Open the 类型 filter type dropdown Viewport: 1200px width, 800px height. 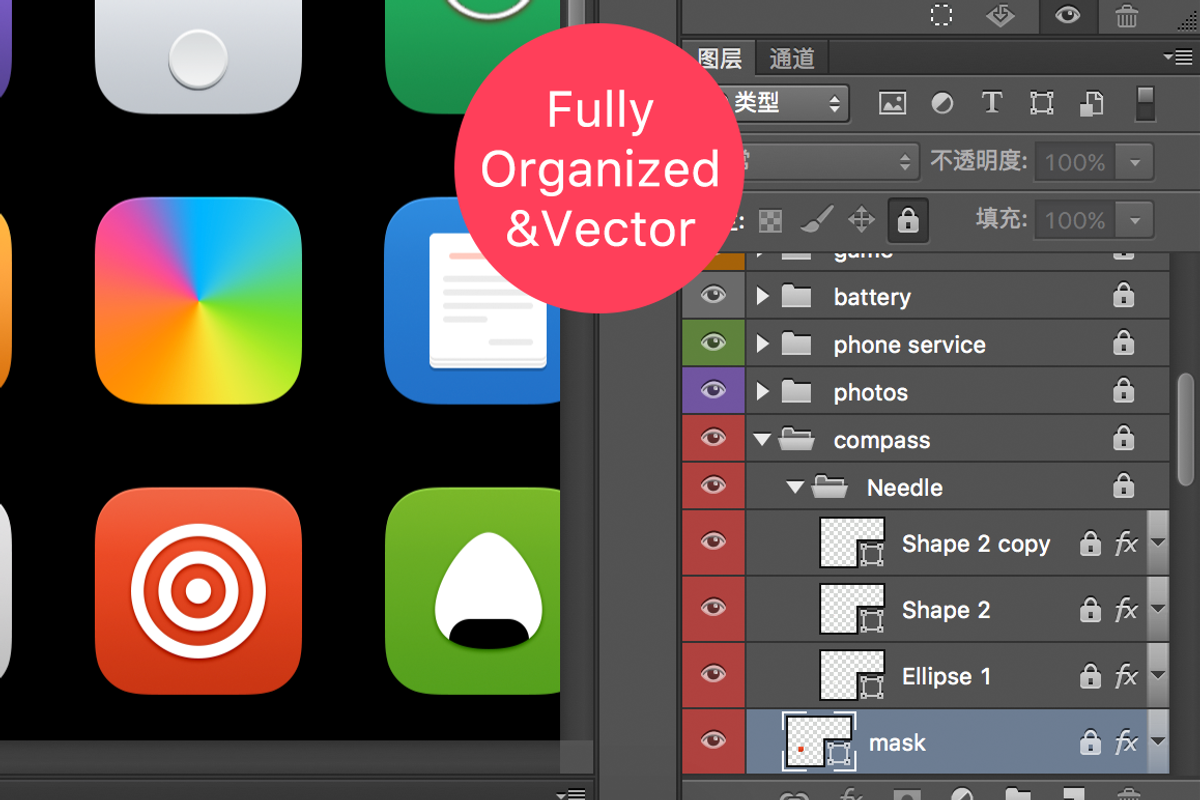tap(783, 103)
